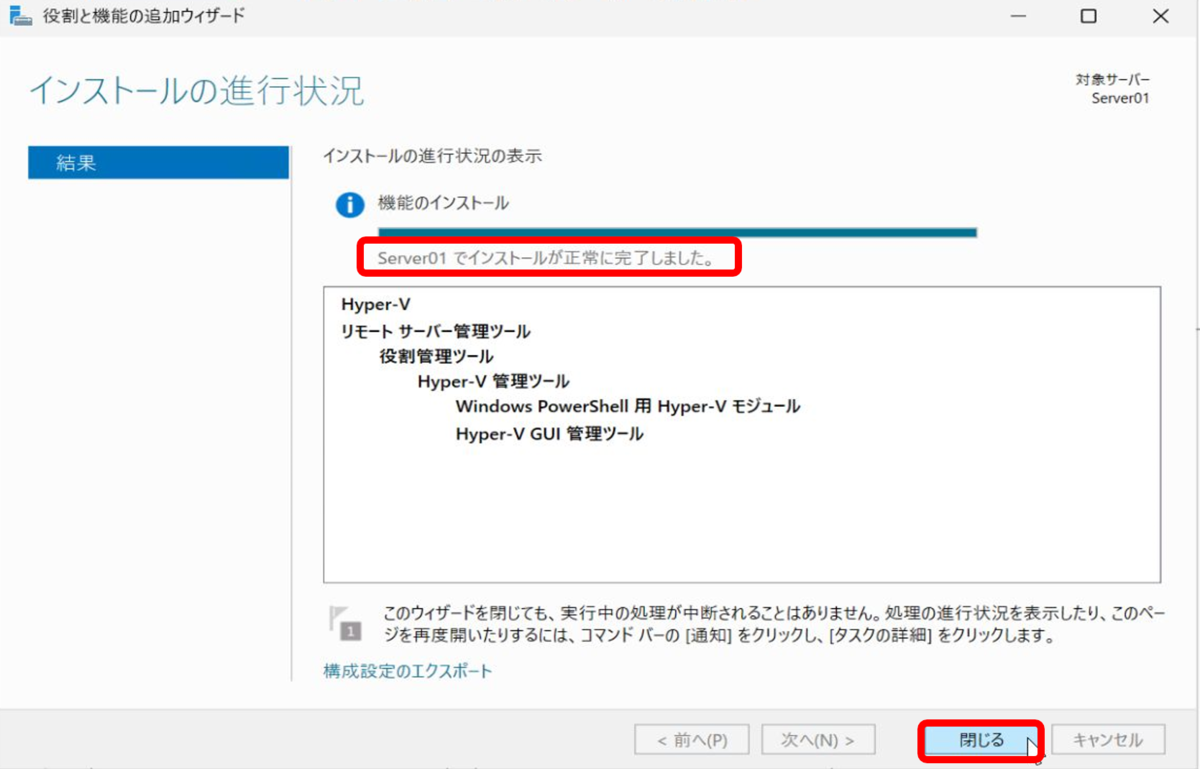Minimize the wizard window

click(1018, 17)
